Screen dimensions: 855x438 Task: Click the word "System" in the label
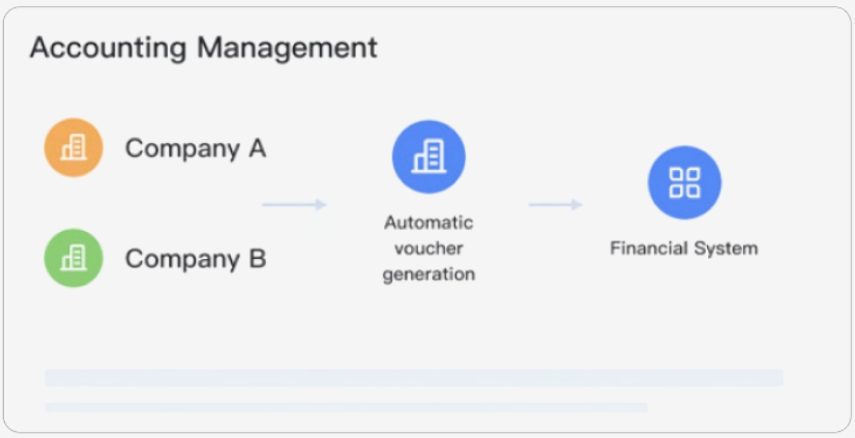pos(727,248)
